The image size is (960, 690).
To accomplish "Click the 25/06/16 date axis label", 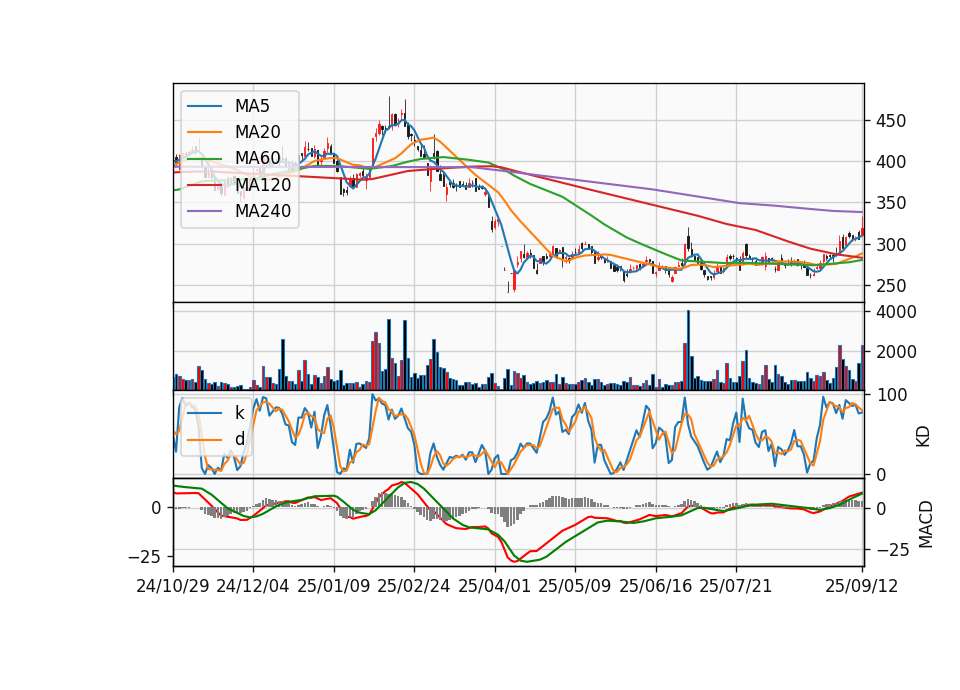I will 656,586.
